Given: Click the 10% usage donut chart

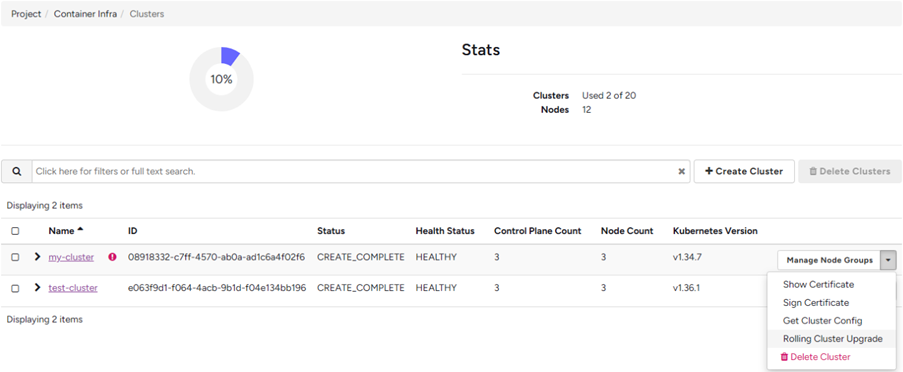Looking at the screenshot, I should pyautogui.click(x=221, y=79).
